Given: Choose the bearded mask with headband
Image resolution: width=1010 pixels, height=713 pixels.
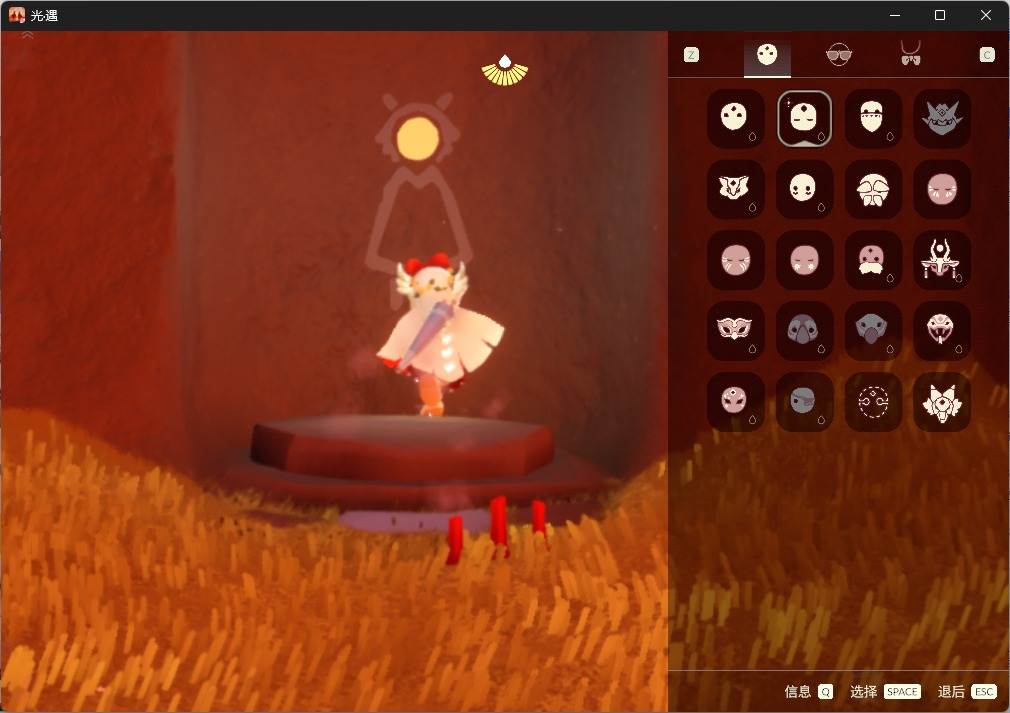Looking at the screenshot, I should coord(873,119).
